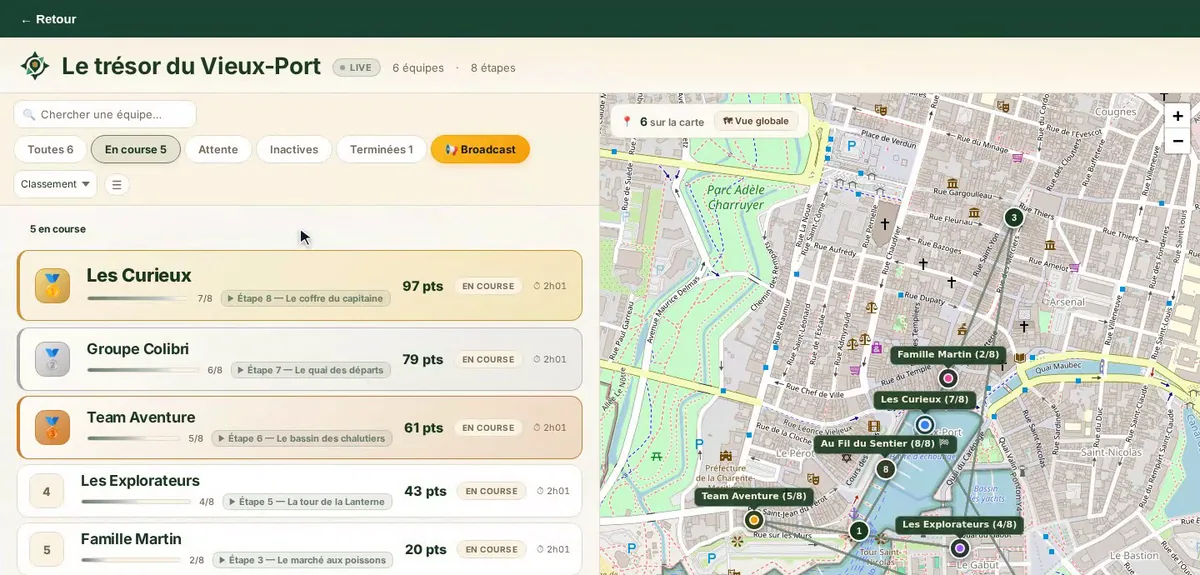Click the 5 en course list heading
The image size is (1200, 575).
click(x=58, y=229)
